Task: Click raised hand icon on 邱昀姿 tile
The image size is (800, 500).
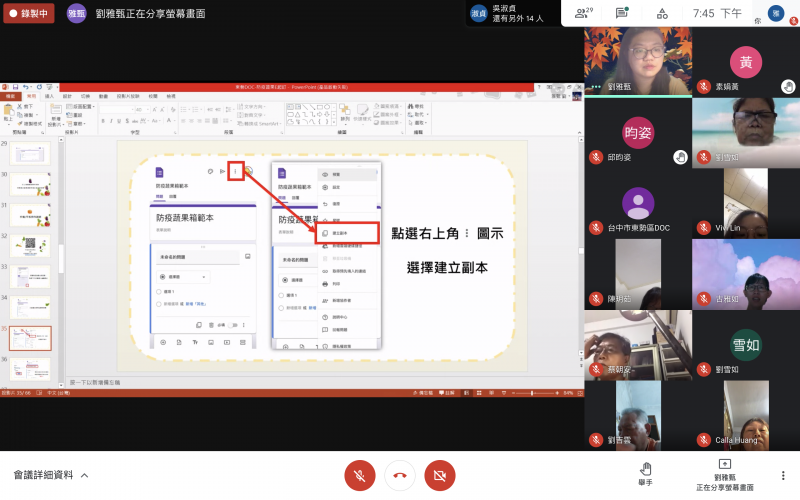Action: click(x=680, y=157)
